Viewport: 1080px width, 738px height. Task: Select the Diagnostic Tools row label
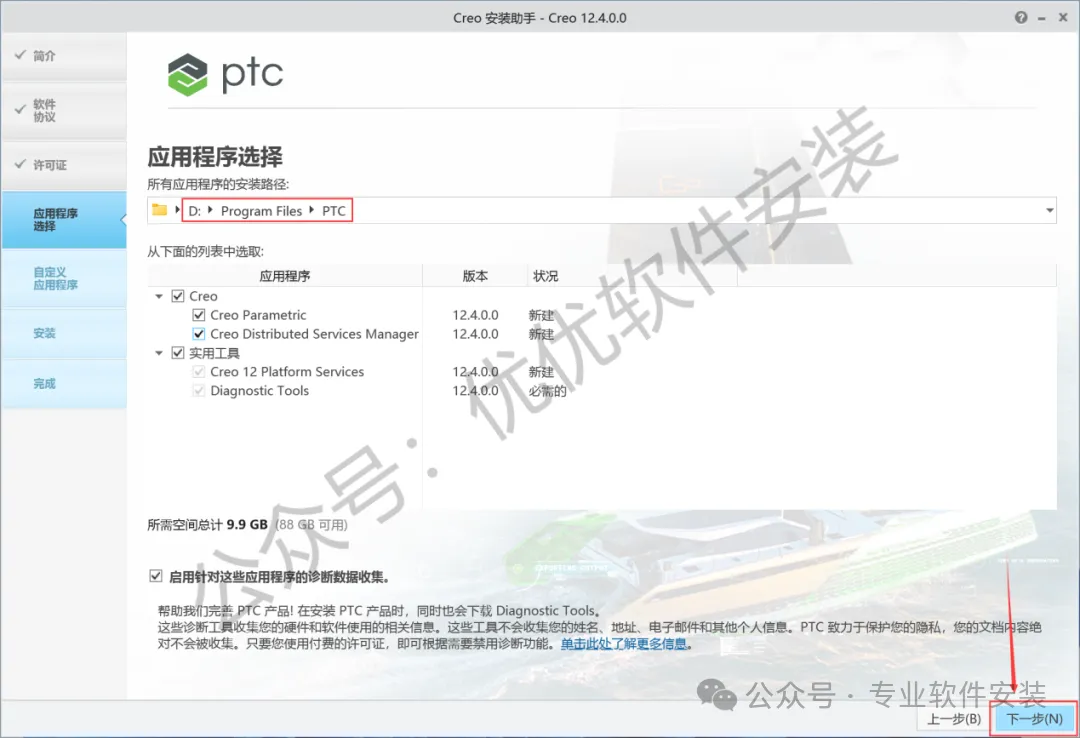point(260,391)
